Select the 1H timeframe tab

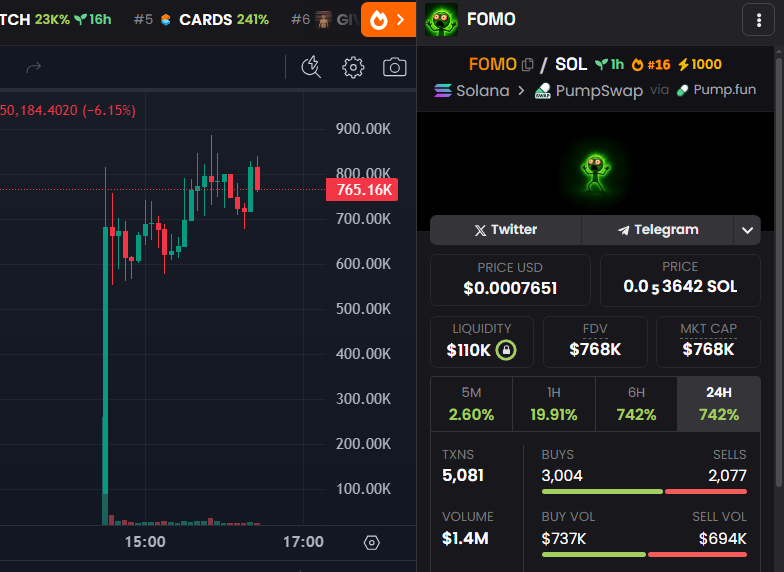click(x=554, y=404)
